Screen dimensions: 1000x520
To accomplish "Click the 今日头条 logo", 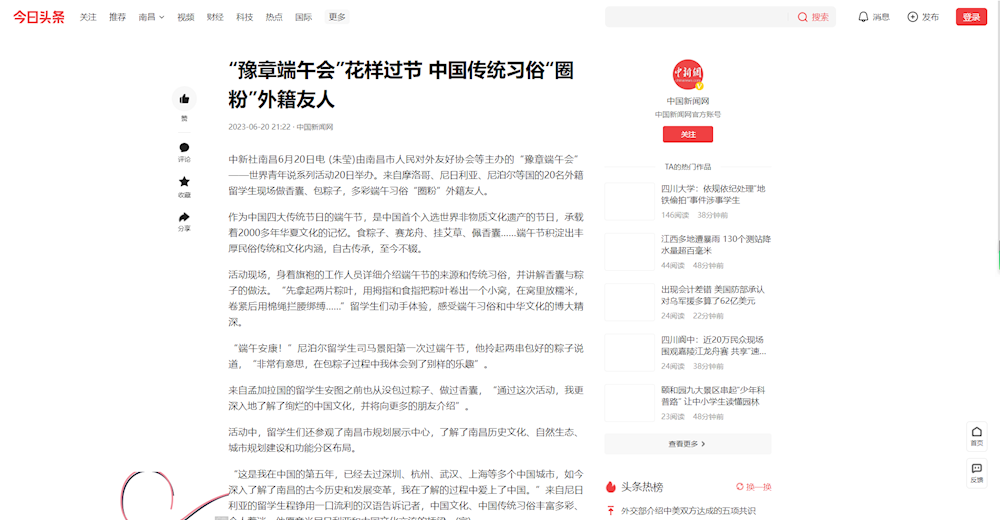I will 38,17.
